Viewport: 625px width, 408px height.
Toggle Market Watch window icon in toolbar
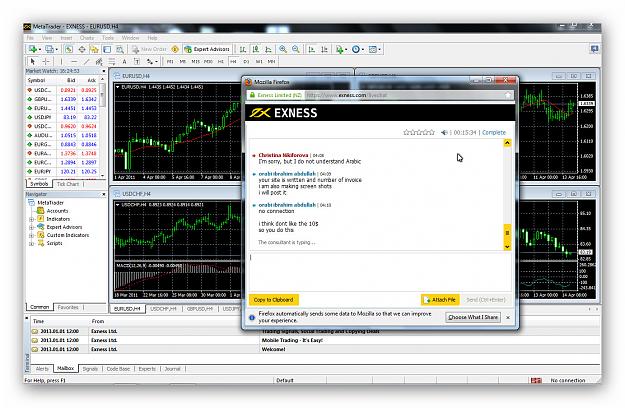point(69,49)
